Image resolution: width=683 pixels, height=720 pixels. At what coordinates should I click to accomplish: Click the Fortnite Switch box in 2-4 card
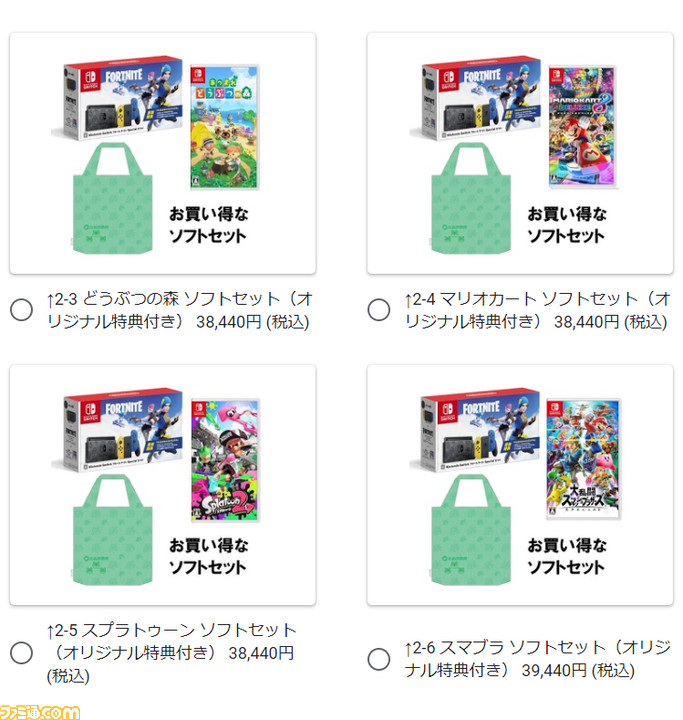point(475,99)
